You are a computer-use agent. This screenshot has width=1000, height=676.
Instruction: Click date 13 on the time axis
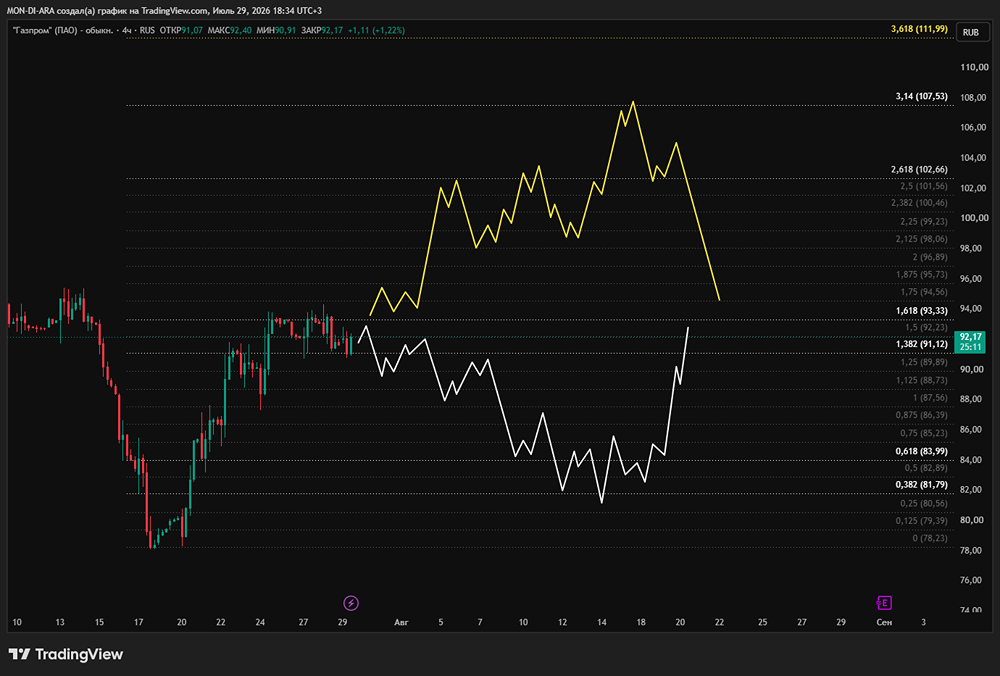pyautogui.click(x=60, y=622)
